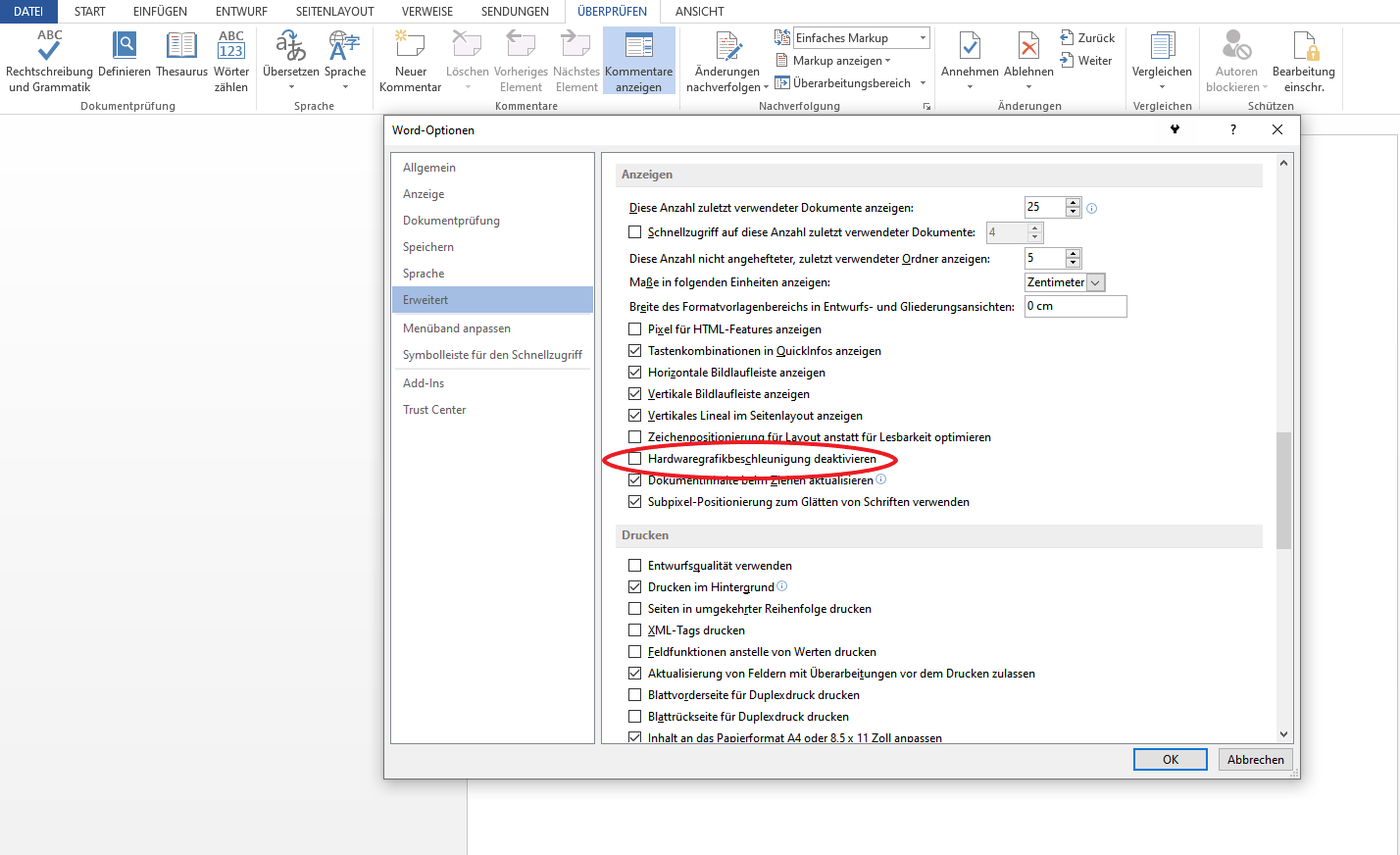
Task: Check Feldfunktionen anstelle von Werten drucken
Action: [x=635, y=652]
